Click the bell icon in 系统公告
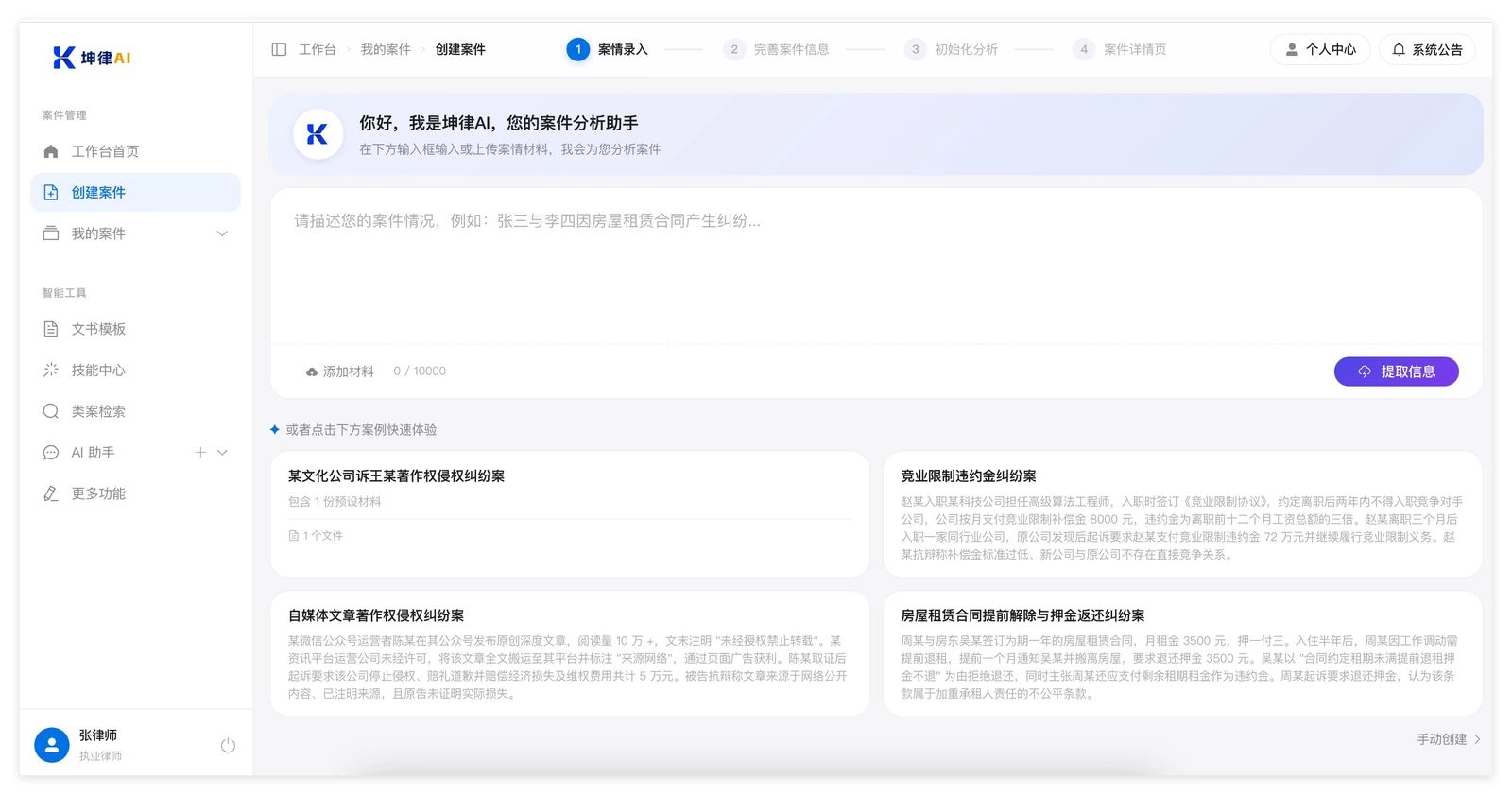Viewport: 1512px width, 795px height. (1399, 49)
